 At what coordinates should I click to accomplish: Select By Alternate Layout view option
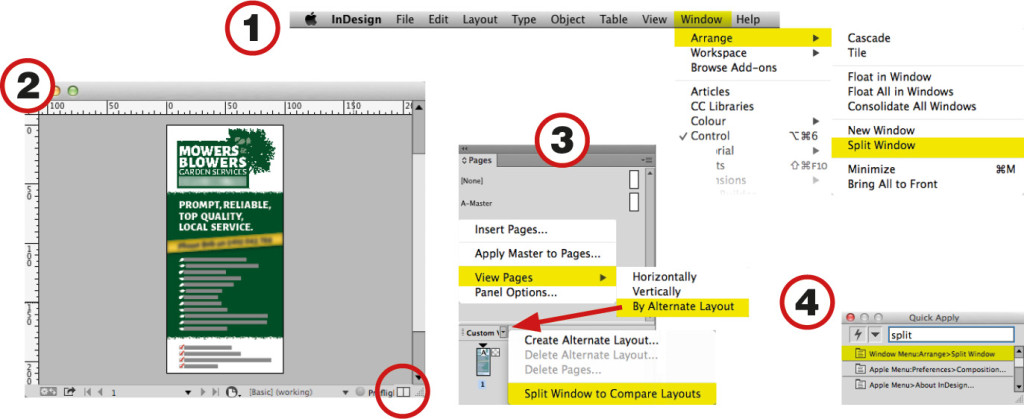(x=683, y=306)
